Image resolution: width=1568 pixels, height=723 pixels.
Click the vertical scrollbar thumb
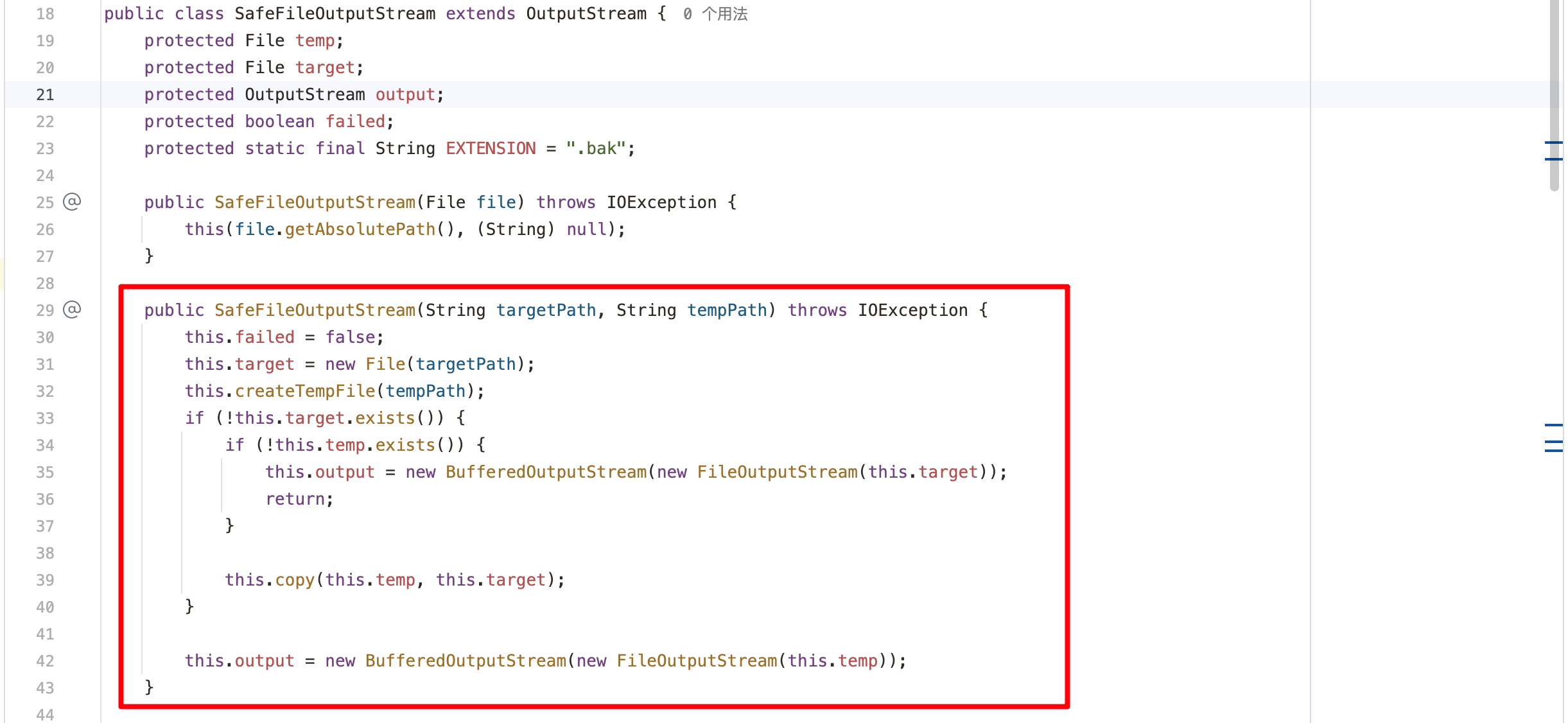[x=1554, y=96]
